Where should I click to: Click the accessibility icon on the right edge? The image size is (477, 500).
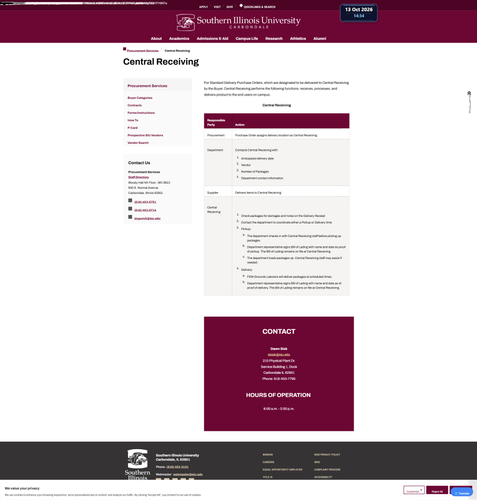click(469, 94)
